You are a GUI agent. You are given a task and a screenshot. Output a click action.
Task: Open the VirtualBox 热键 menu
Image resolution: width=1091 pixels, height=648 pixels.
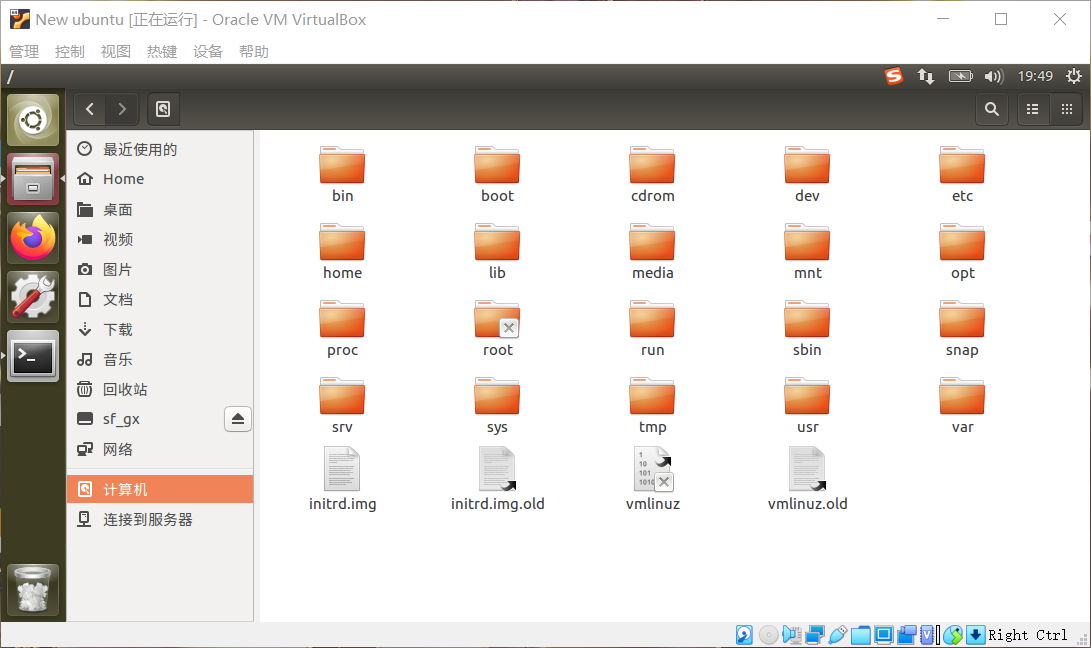[161, 52]
